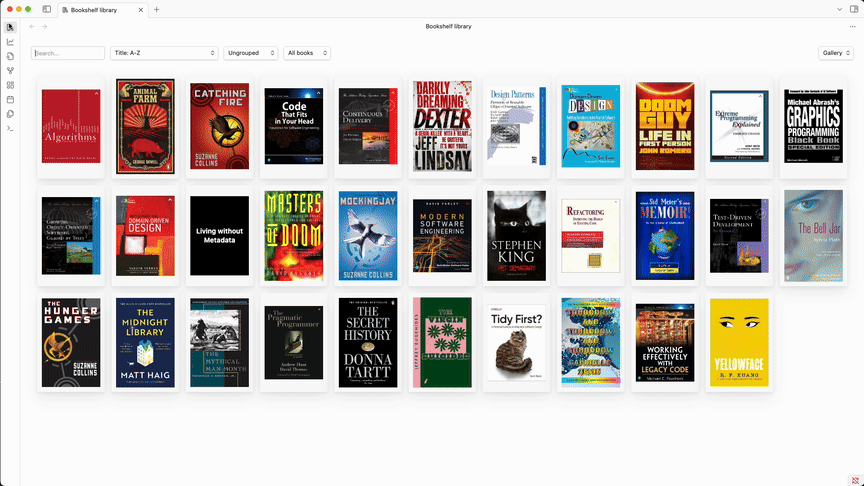
Task: Open the Title: A-Z sort dropdown
Action: 164,53
